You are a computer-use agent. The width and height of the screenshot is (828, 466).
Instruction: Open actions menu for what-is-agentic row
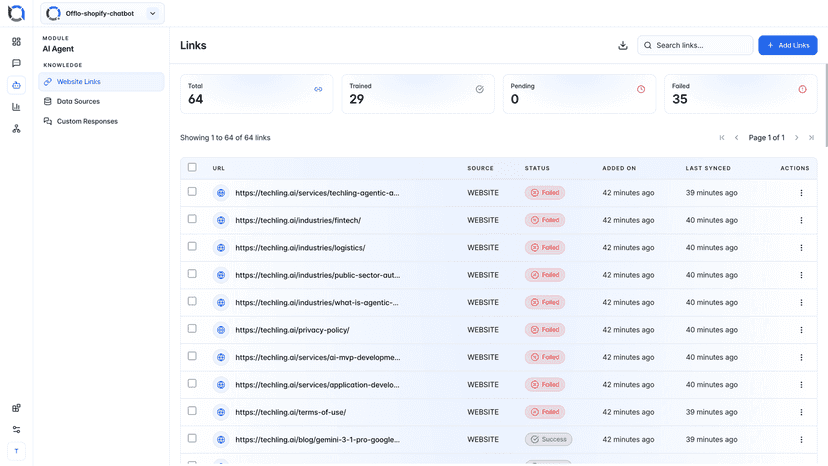[x=801, y=303]
